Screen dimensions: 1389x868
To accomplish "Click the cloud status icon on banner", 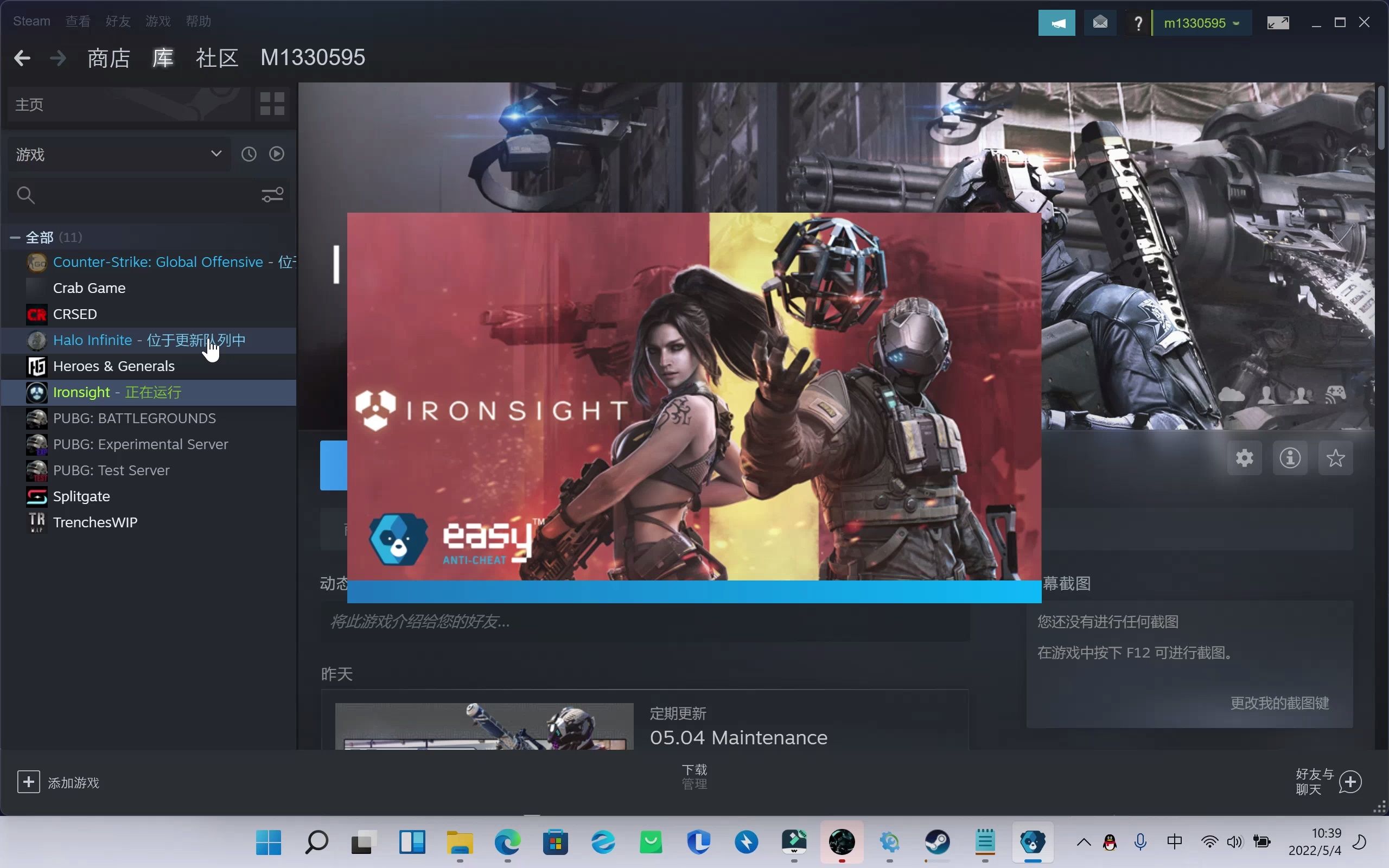I will click(x=1231, y=394).
